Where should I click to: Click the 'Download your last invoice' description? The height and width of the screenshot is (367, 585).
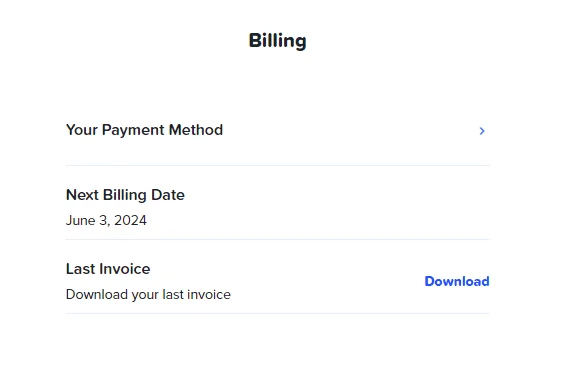point(148,295)
